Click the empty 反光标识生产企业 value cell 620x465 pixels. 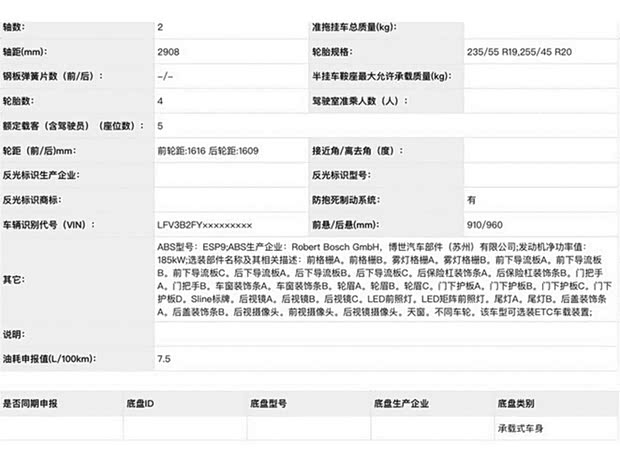230,175
